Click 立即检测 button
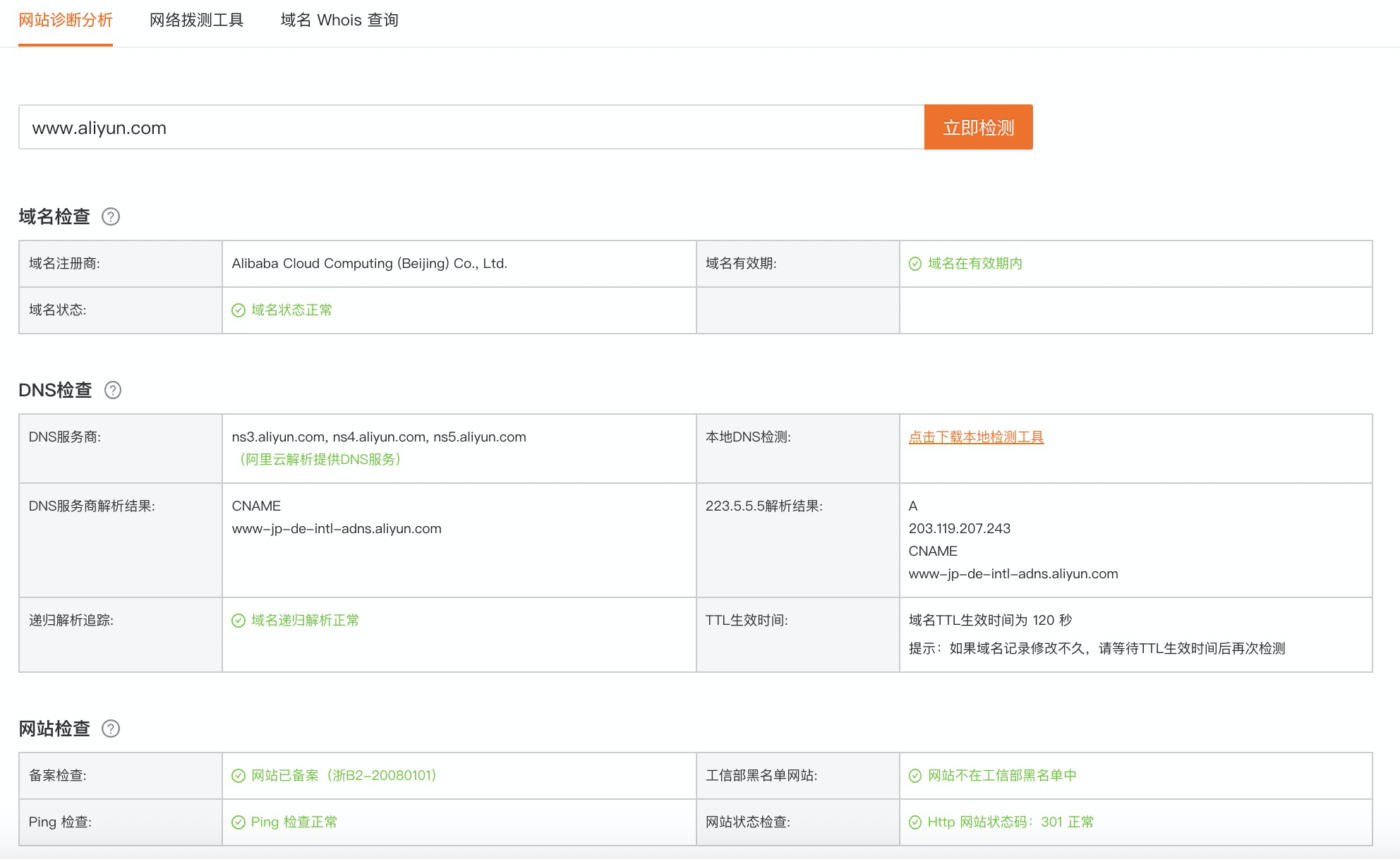 pos(979,127)
